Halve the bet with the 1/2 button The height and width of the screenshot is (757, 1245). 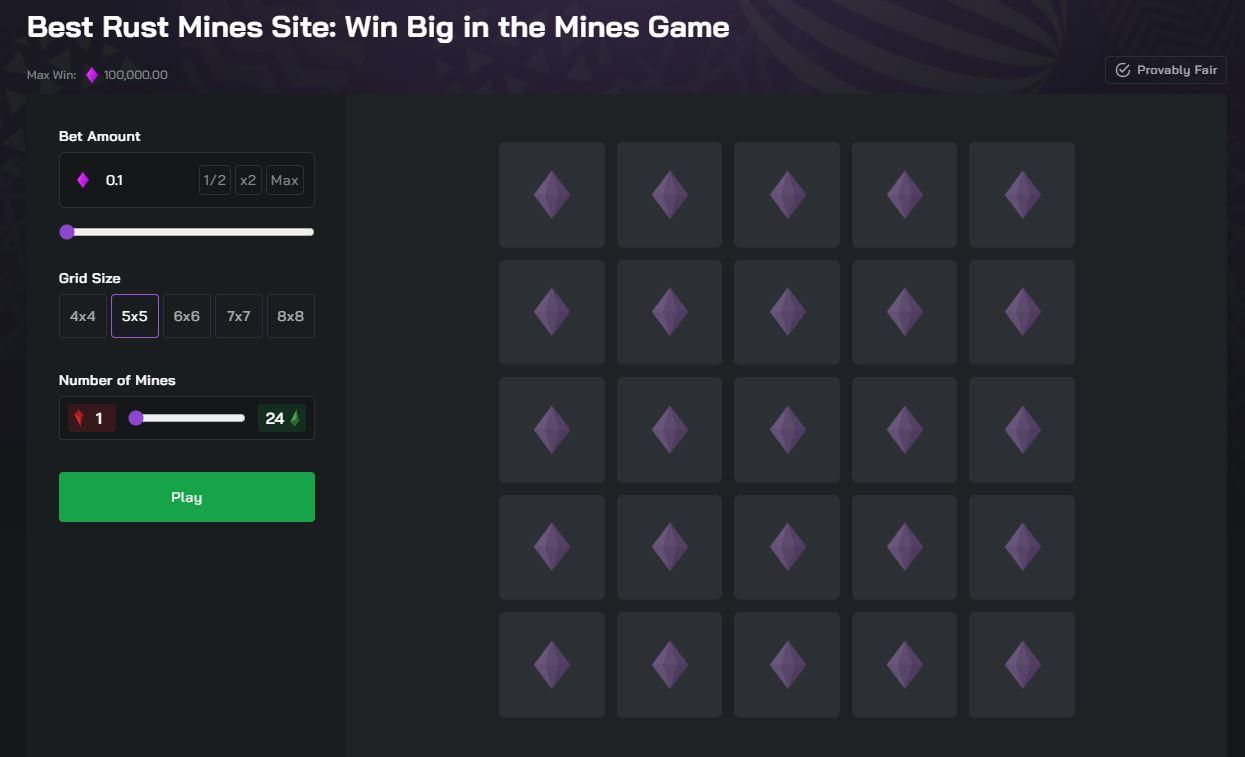point(215,180)
